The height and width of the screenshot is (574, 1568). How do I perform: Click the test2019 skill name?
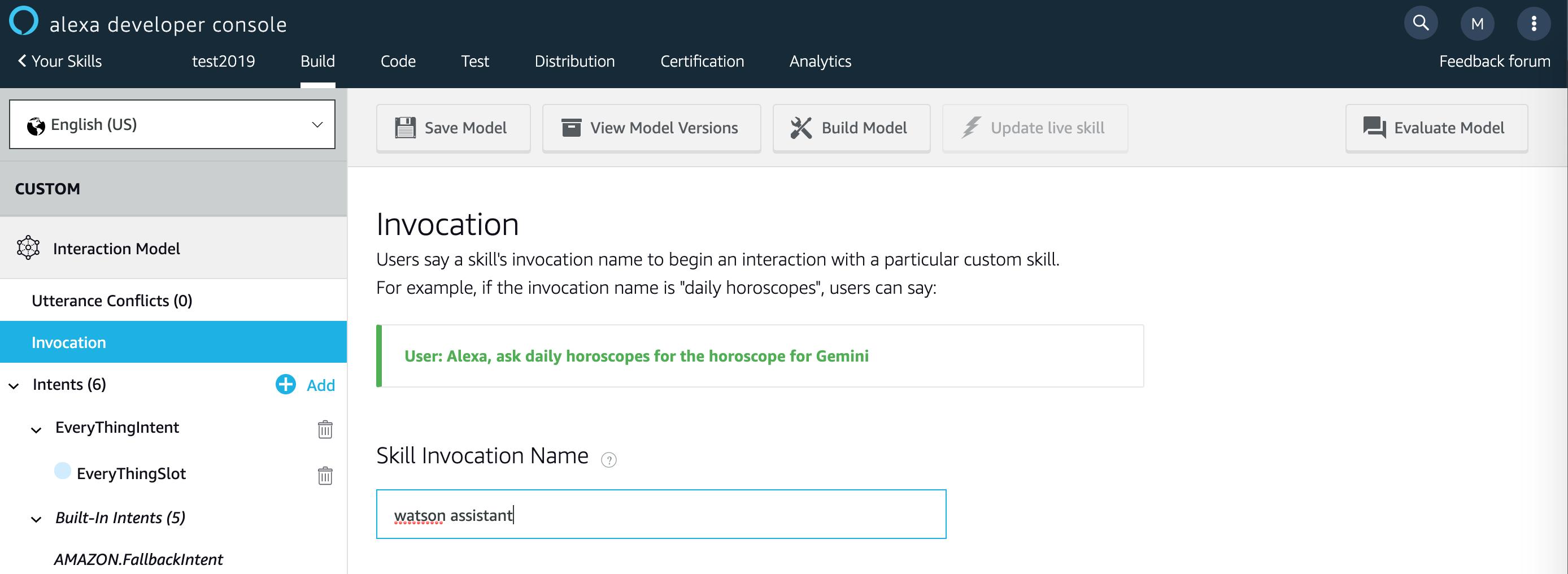(223, 61)
